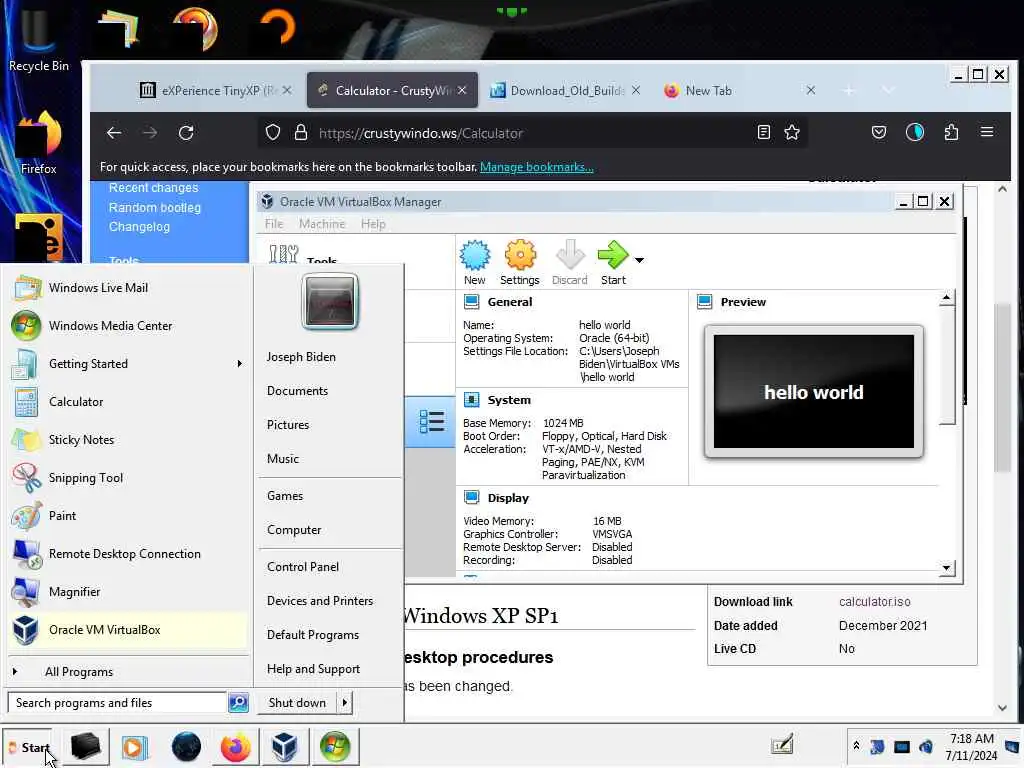The height and width of the screenshot is (768, 1024).
Task: Open the Machine menu in VirtualBox Manager
Action: pos(322,224)
